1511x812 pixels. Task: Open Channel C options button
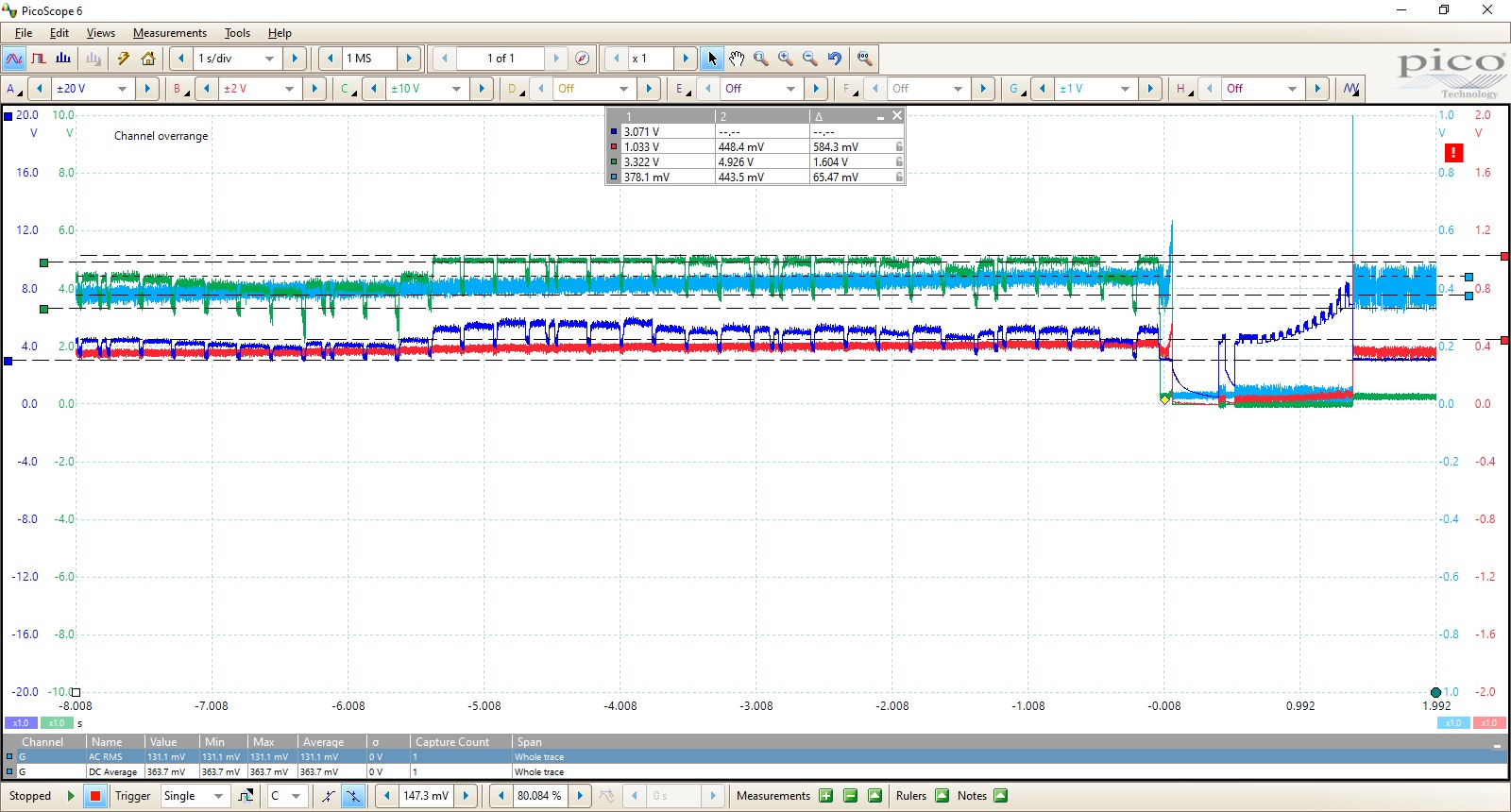click(x=348, y=89)
